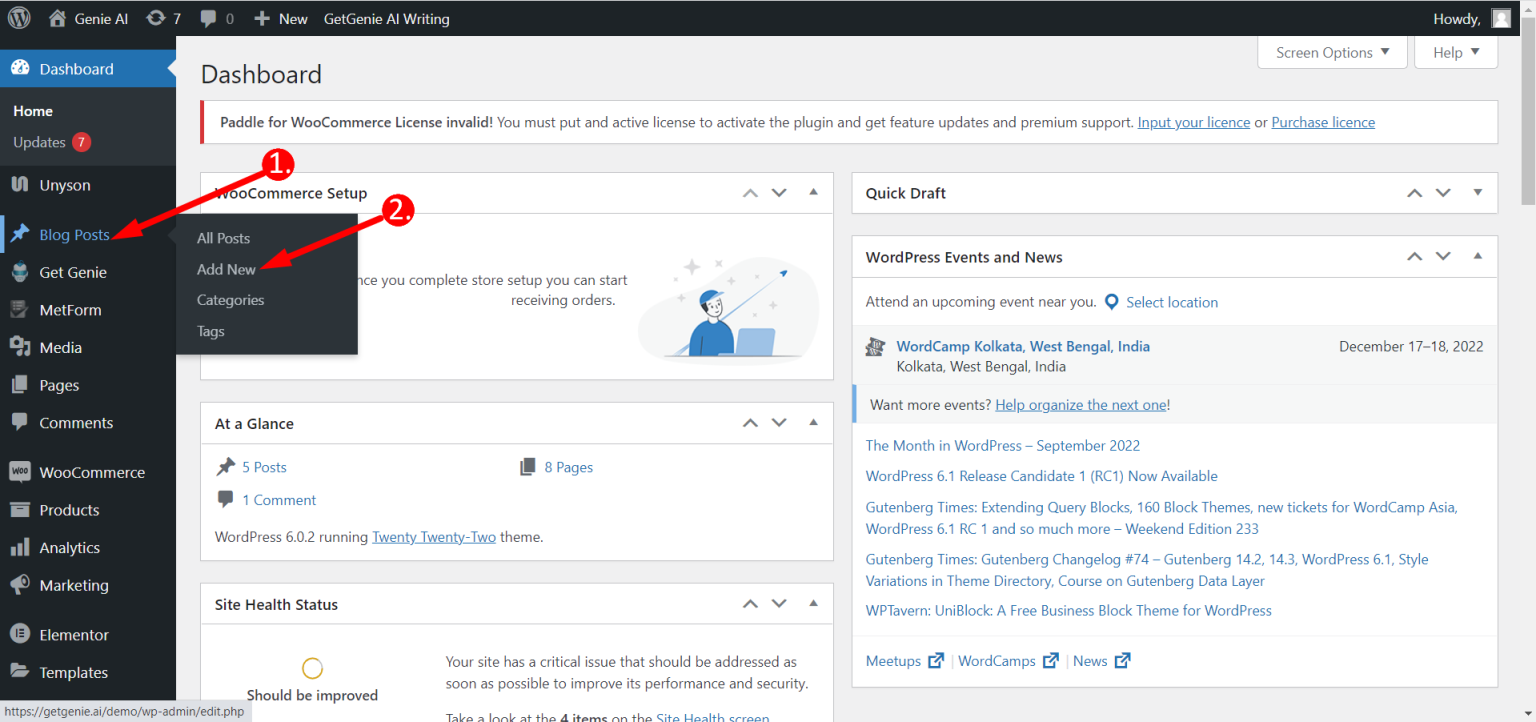This screenshot has width=1536, height=722.
Task: Click the MetForm plugin icon
Action: [21, 309]
